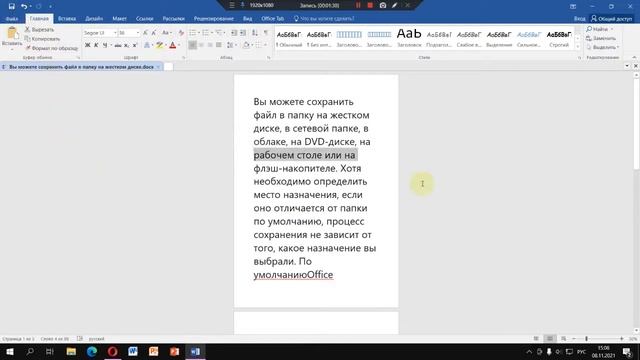Open Выделить select dropdown
Image resolution: width=640 pixels, height=360 pixels.
(x=602, y=47)
